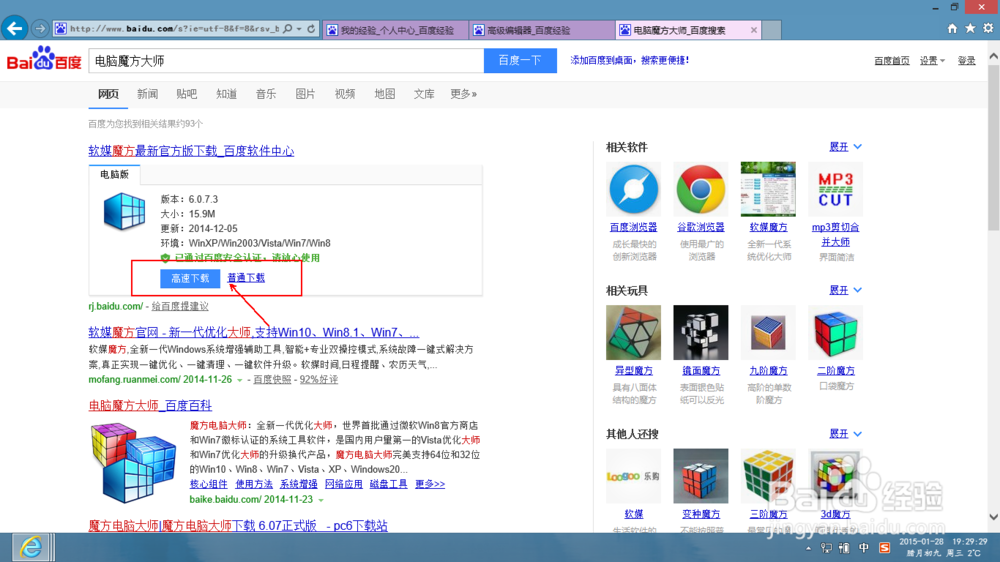This screenshot has width=1000, height=562.
Task: Click the IE back arrow button
Action: [15, 28]
